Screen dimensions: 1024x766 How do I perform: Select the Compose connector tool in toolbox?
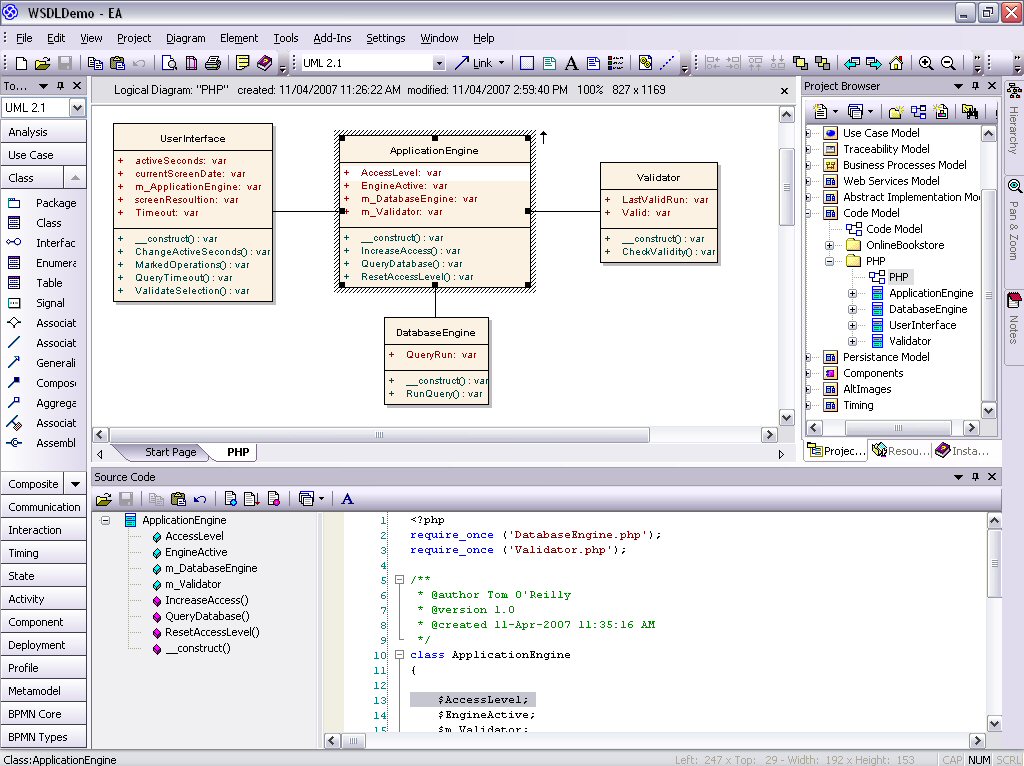[43, 383]
